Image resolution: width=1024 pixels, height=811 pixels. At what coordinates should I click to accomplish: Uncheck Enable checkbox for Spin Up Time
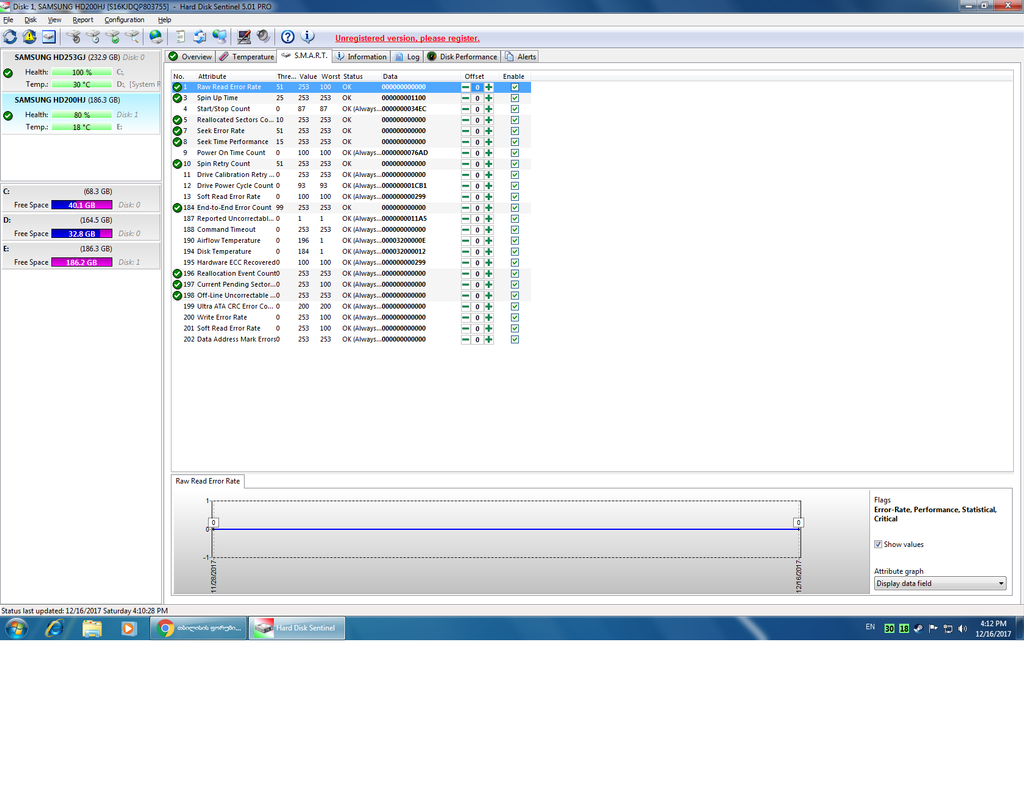click(x=515, y=98)
